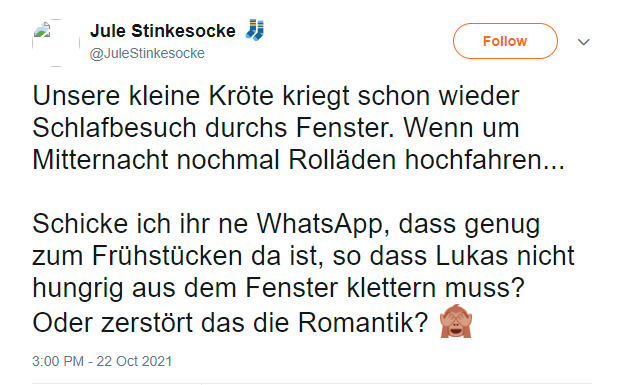Click the word klettern in the tweet

[x=391, y=288]
